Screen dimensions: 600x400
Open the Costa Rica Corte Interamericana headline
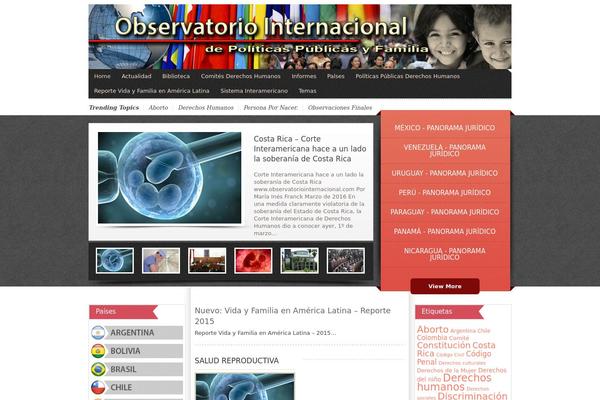(310, 149)
